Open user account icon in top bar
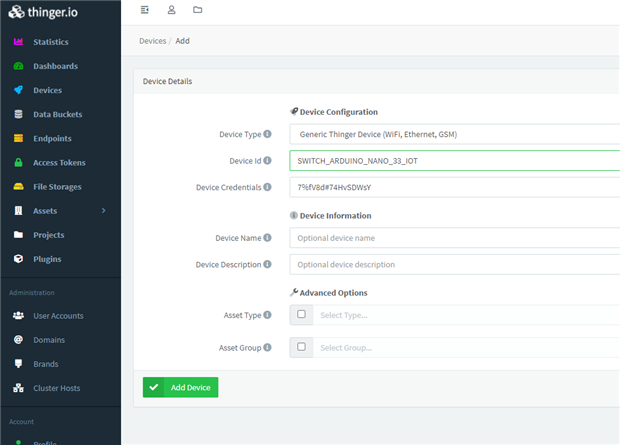 point(171,10)
